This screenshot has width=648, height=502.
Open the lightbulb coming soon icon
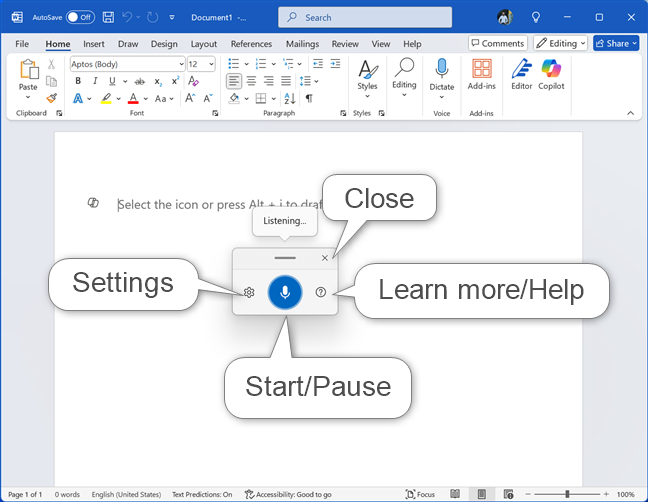(536, 17)
